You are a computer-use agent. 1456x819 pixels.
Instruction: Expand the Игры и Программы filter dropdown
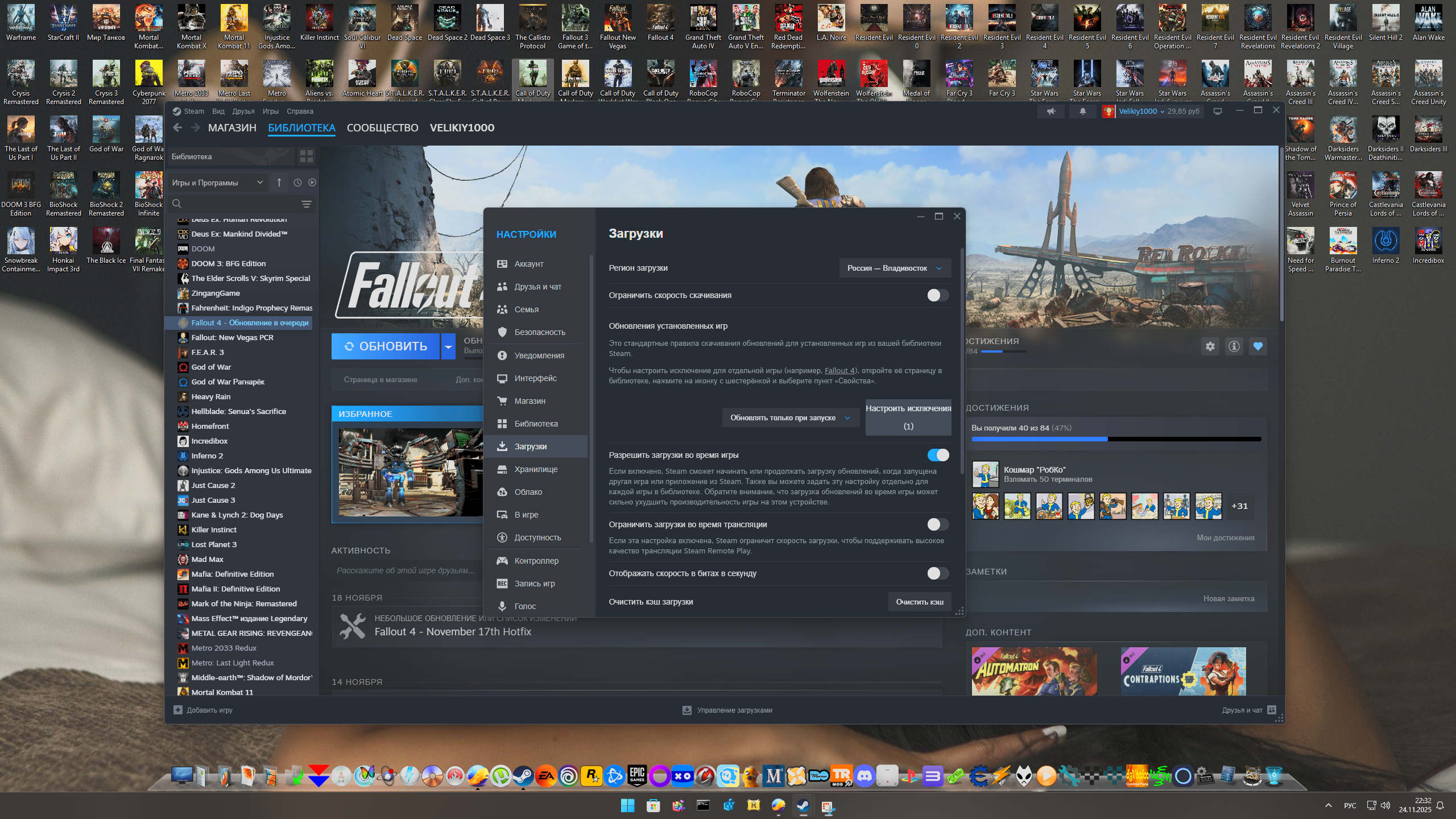pyautogui.click(x=217, y=183)
